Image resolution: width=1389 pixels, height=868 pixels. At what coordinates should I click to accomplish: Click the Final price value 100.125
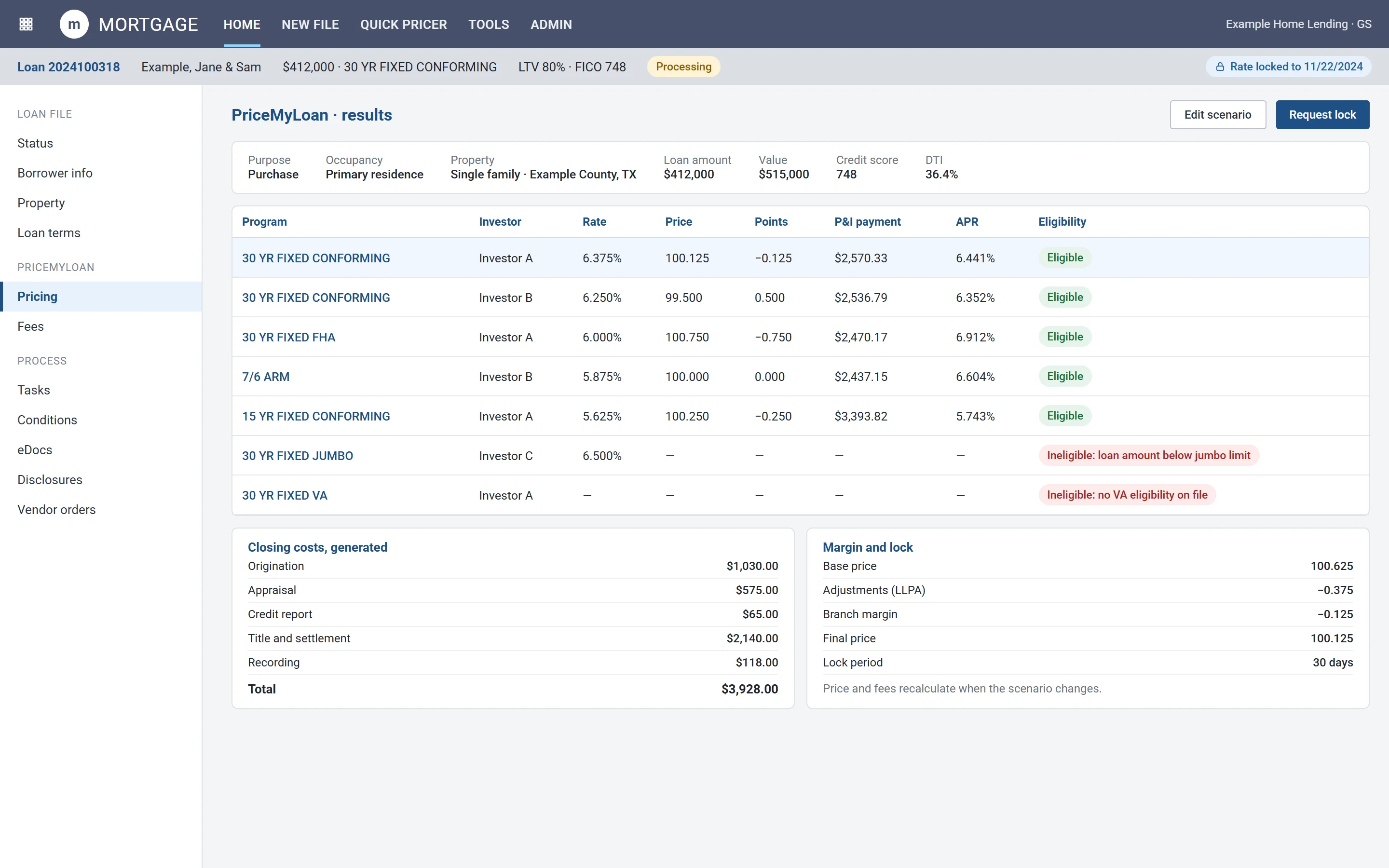tap(1331, 638)
